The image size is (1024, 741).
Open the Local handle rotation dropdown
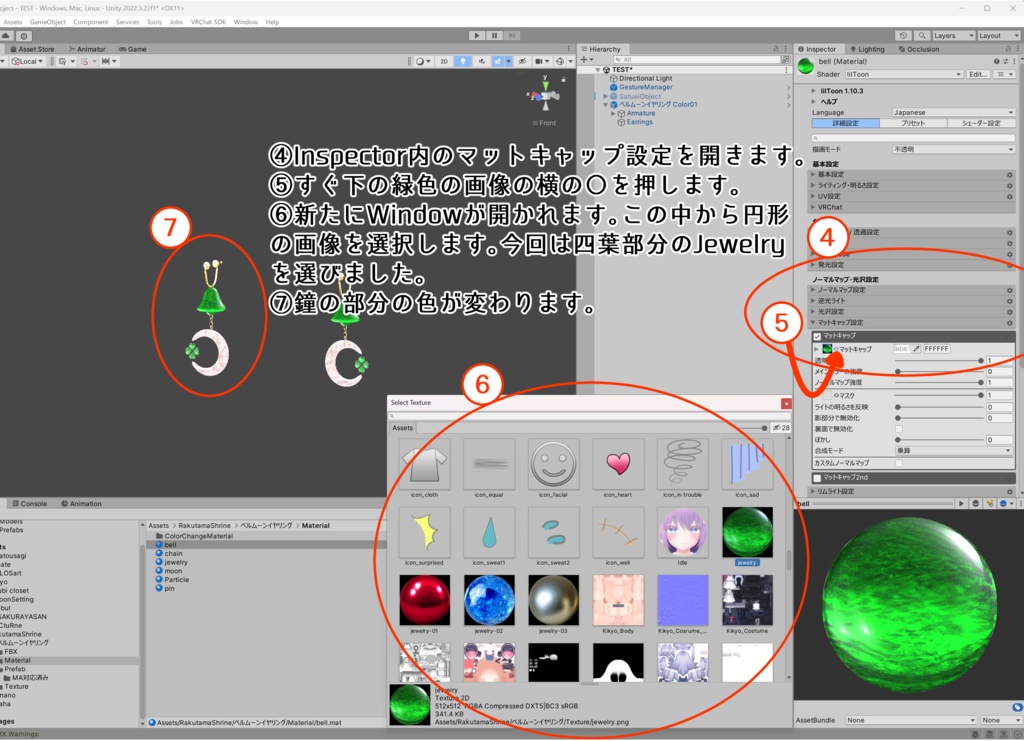[x=27, y=61]
